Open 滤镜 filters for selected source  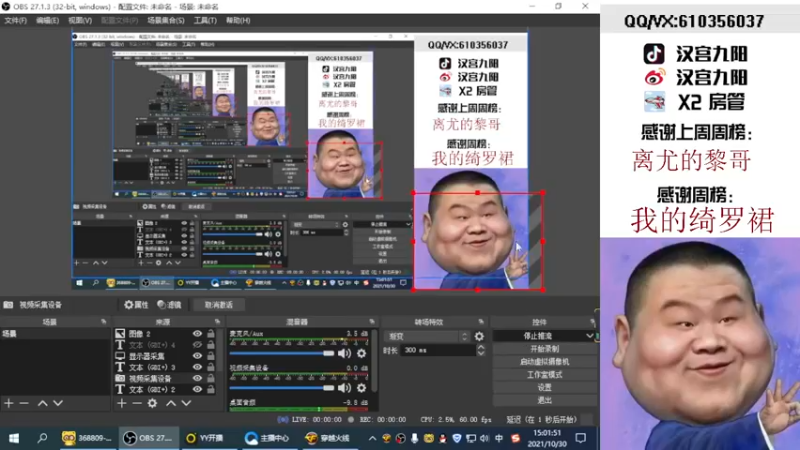click(169, 305)
